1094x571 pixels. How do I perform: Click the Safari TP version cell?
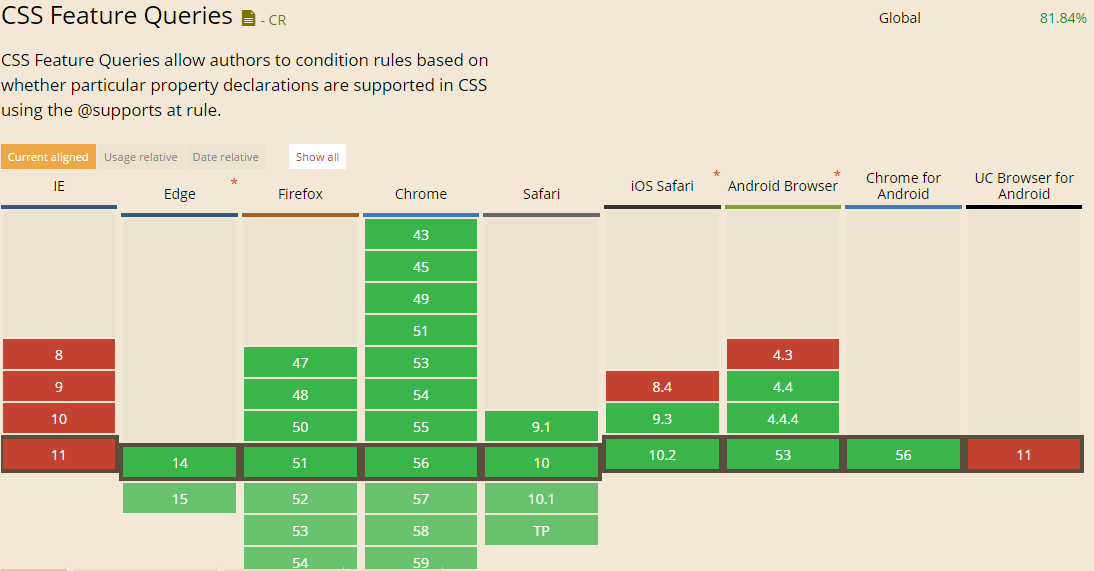(541, 531)
